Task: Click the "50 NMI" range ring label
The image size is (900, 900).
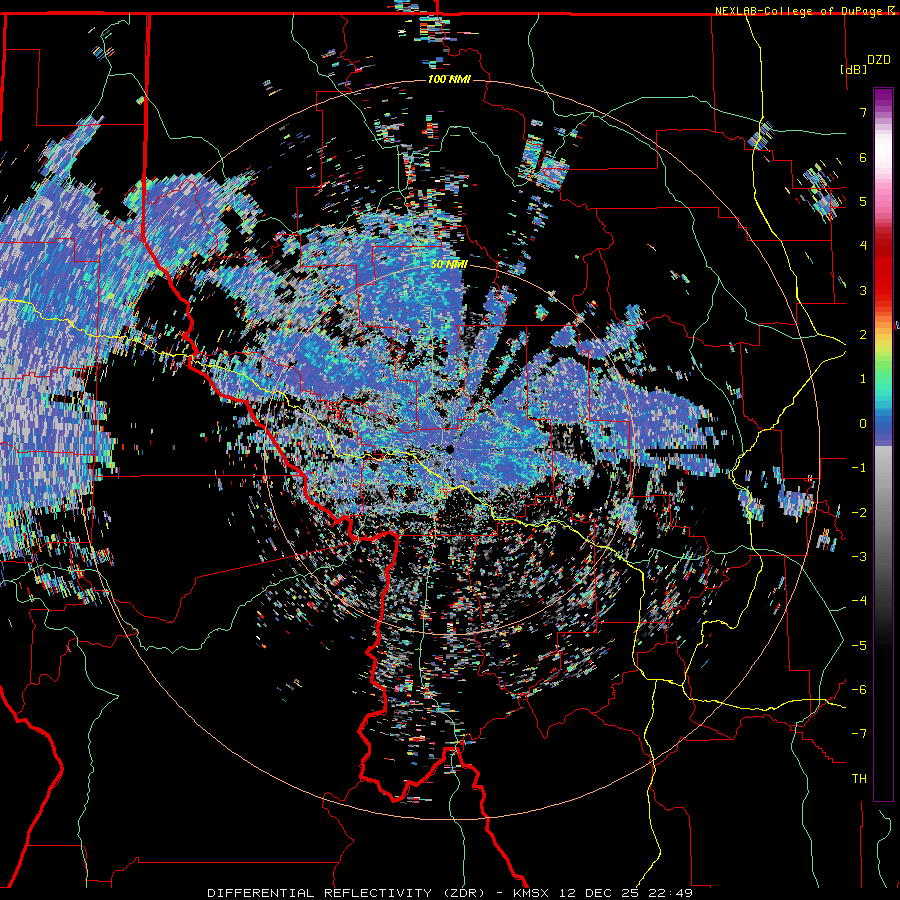Action: pos(449,265)
